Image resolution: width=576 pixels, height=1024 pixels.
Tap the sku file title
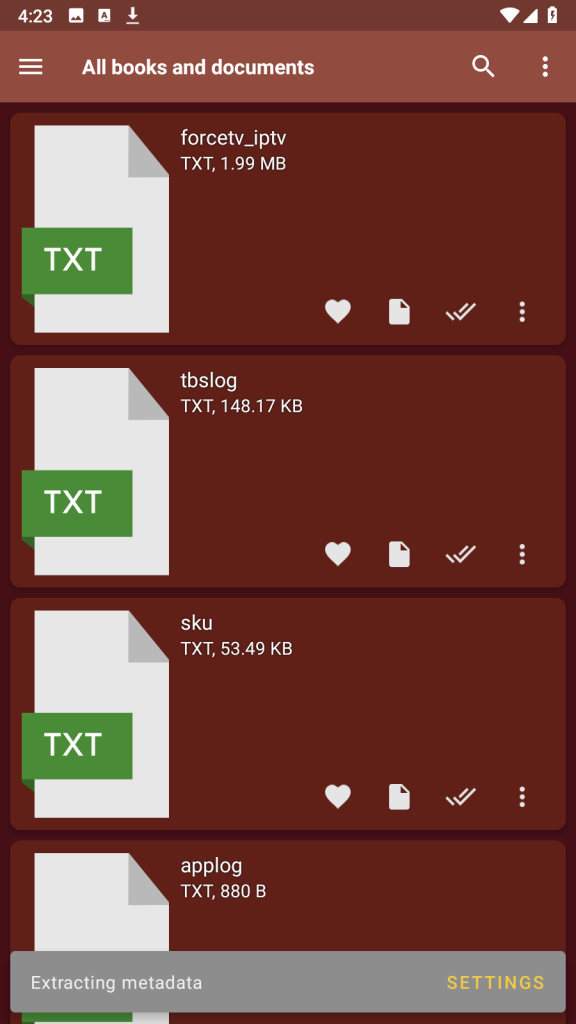(197, 622)
